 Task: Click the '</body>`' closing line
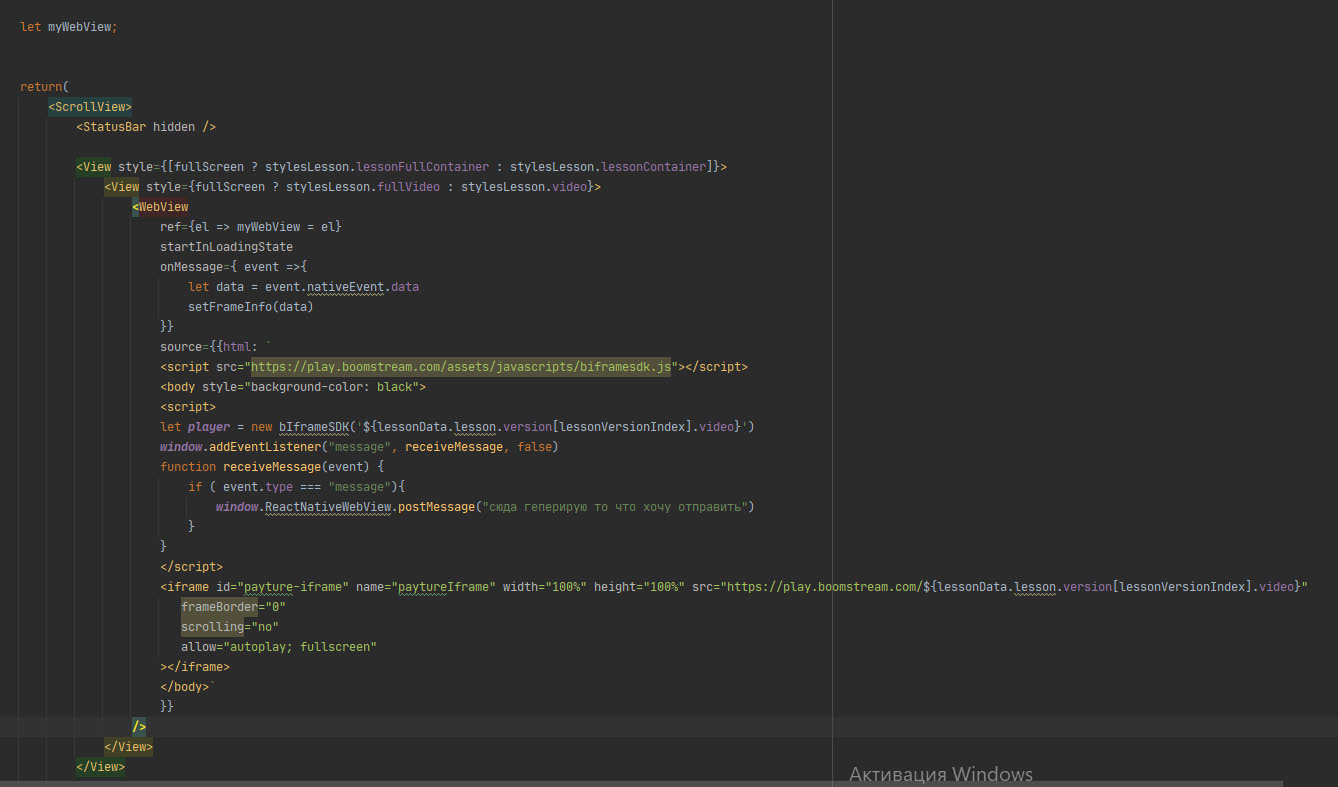tap(188, 686)
